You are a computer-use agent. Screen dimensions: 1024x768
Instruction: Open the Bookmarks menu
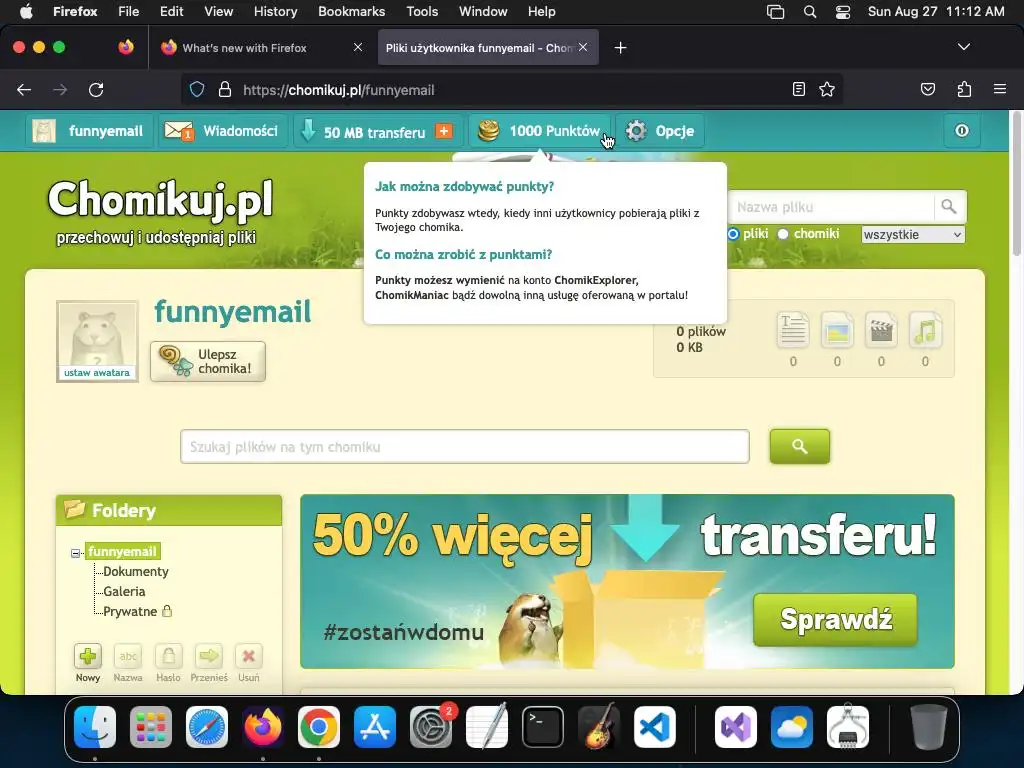pos(351,11)
